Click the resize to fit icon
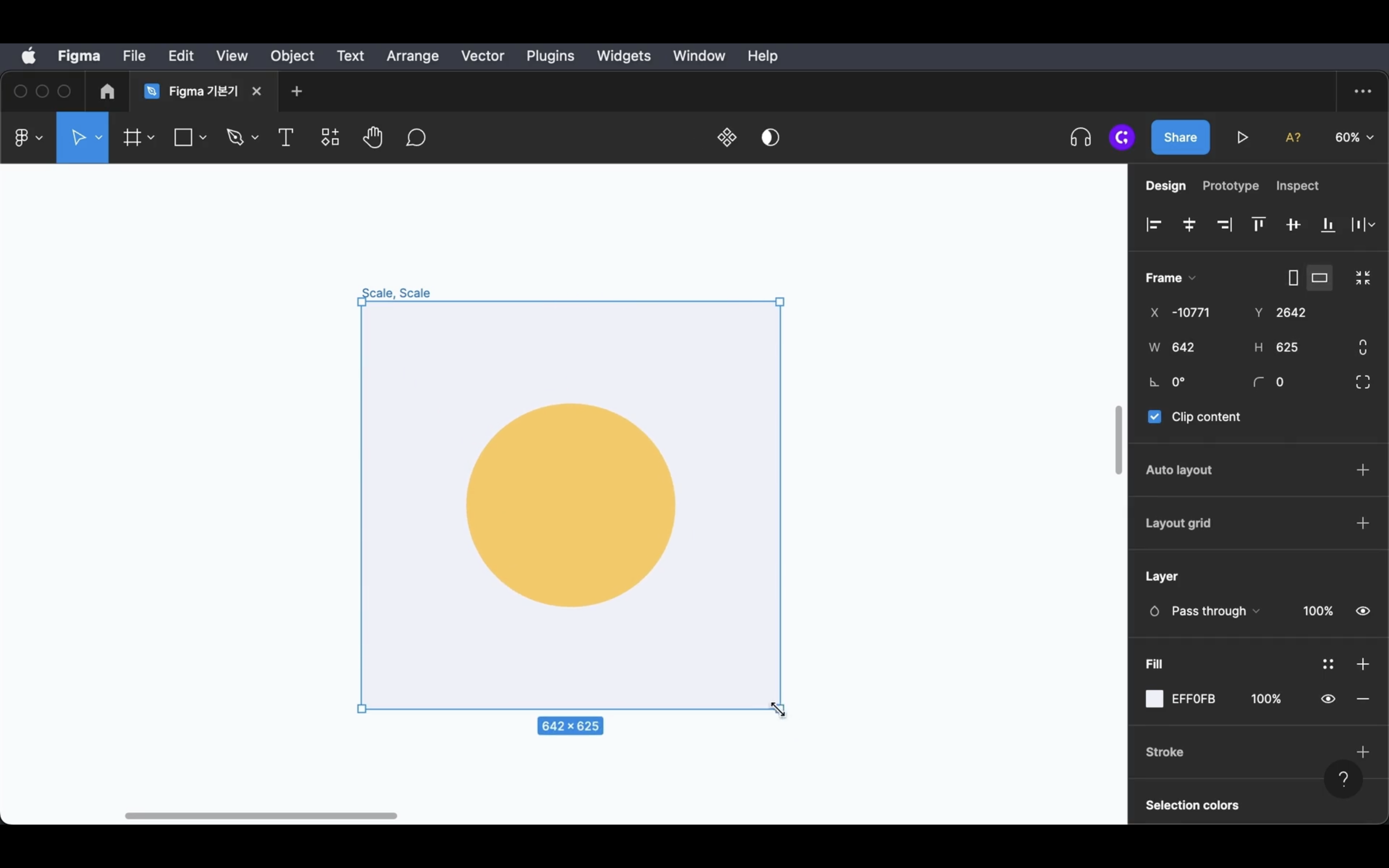Viewport: 1389px width, 868px height. [x=1362, y=278]
